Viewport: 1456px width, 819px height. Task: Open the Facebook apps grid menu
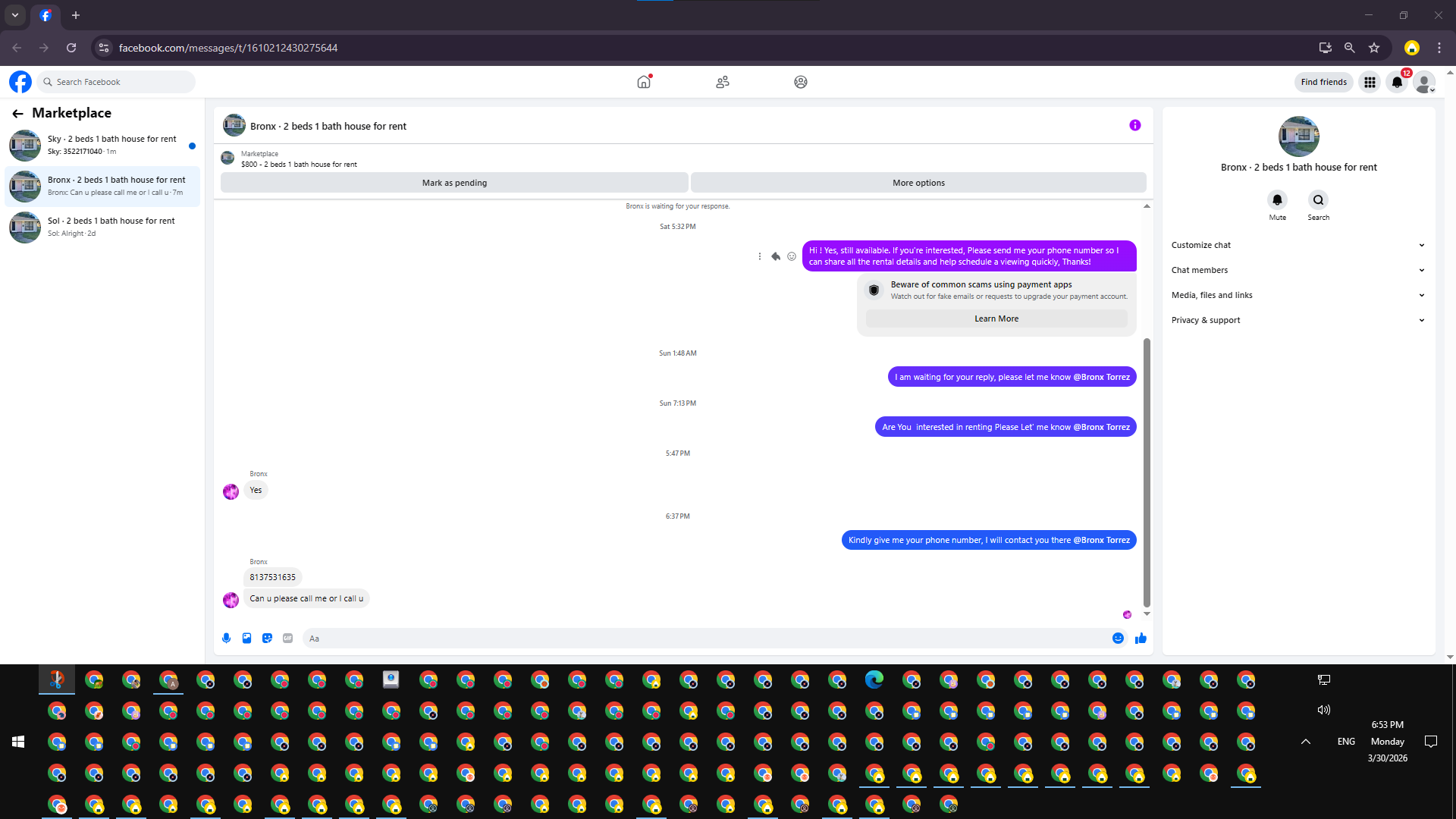click(1370, 82)
